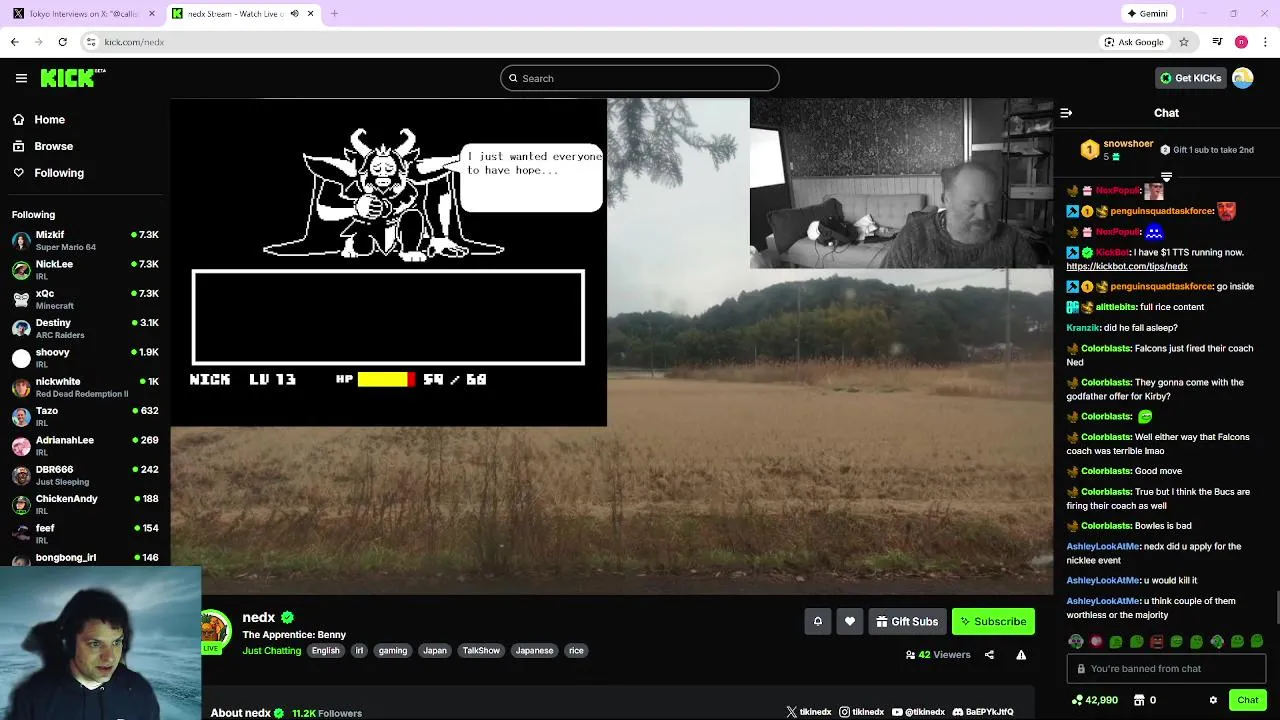This screenshot has height=720, width=1280.
Task: Click the rice tag
Action: point(576,650)
